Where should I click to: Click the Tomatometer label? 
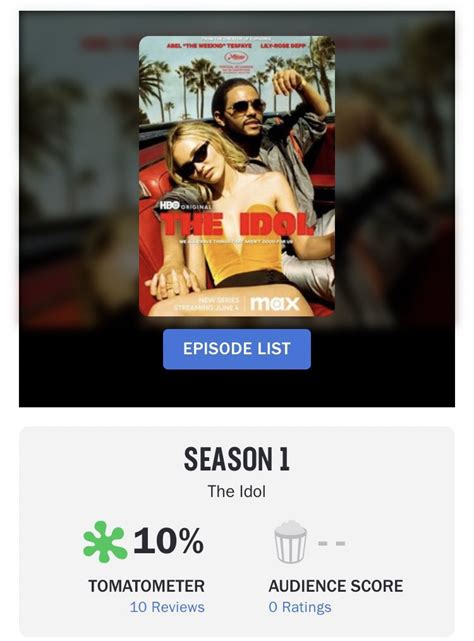point(146,586)
